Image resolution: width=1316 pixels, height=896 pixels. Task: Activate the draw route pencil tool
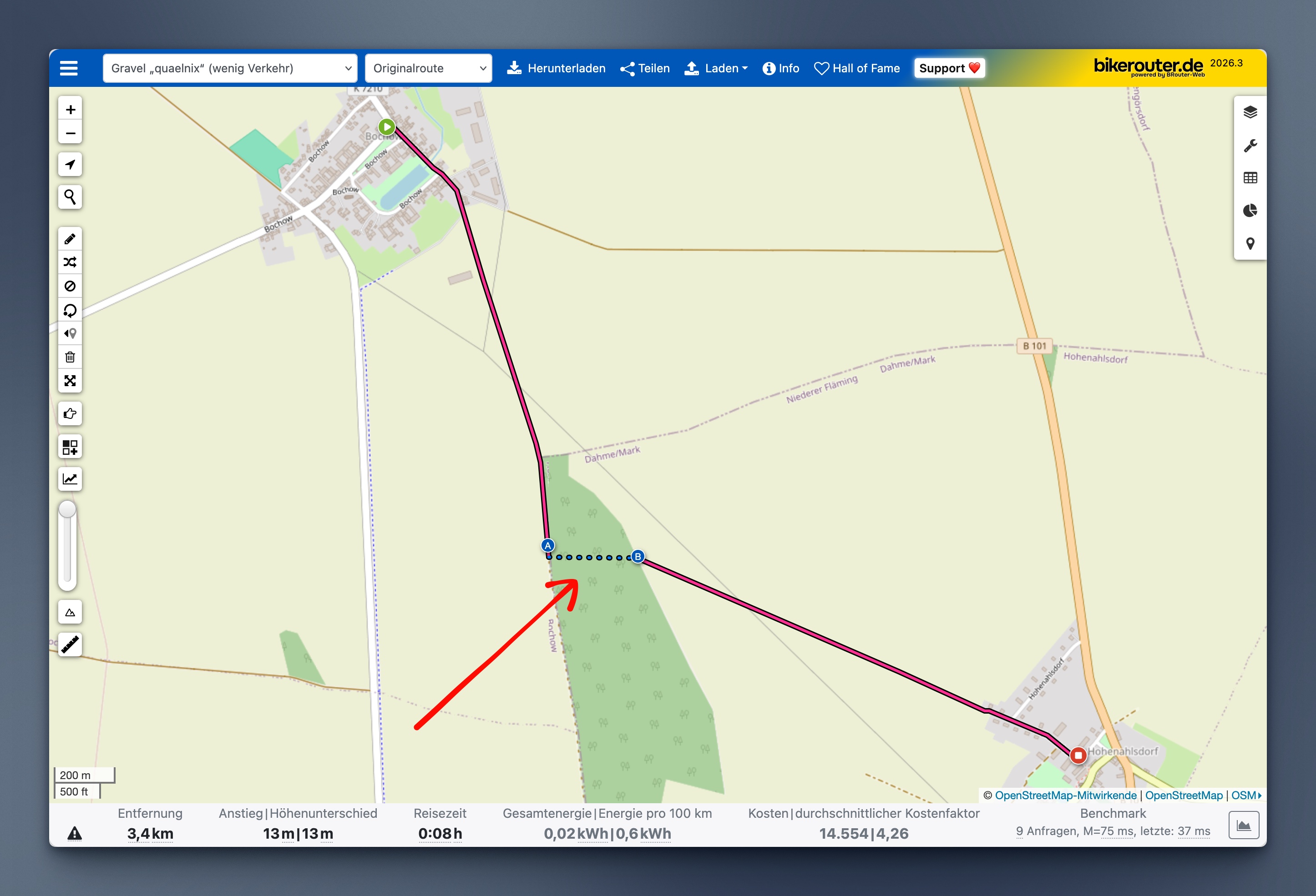click(70, 239)
